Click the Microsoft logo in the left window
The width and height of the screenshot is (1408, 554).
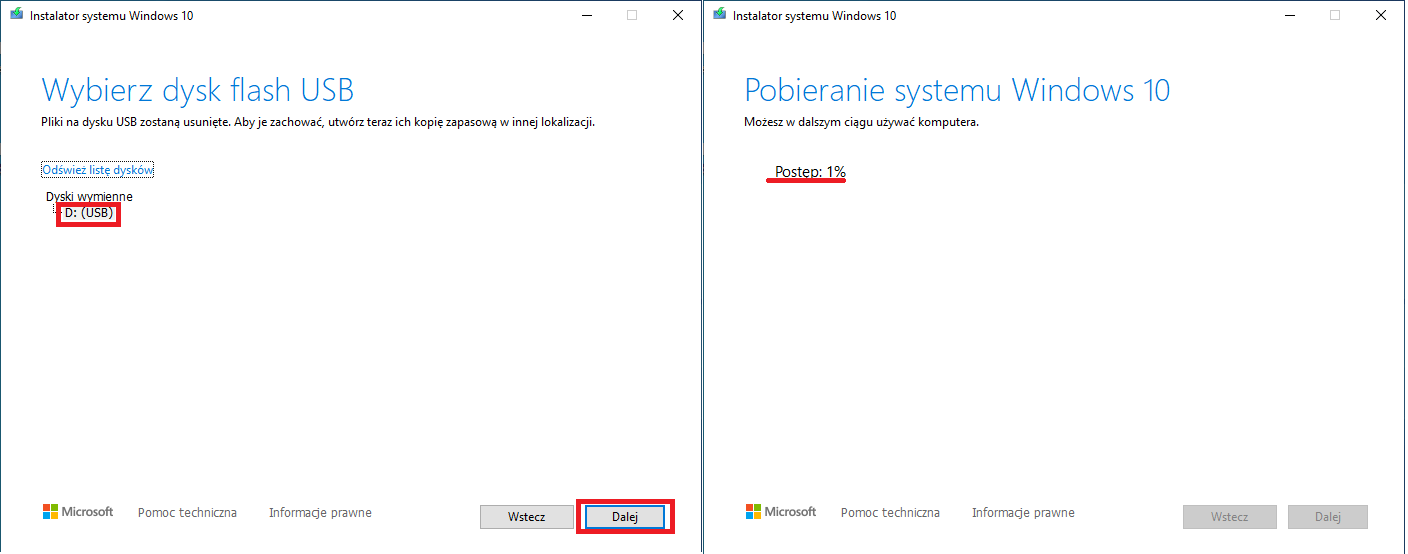pos(78,512)
